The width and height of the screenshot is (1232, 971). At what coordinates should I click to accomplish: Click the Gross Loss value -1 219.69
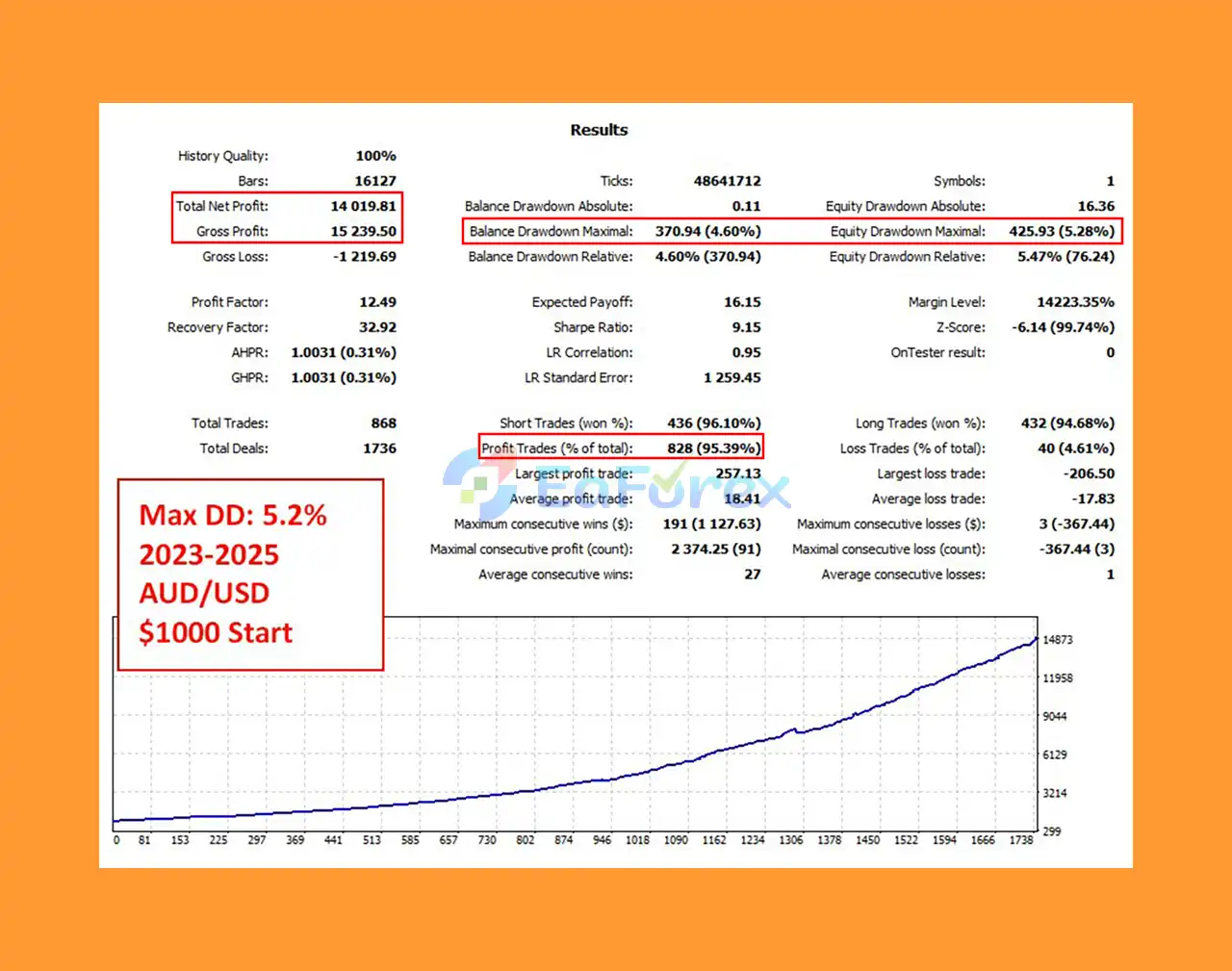364,257
